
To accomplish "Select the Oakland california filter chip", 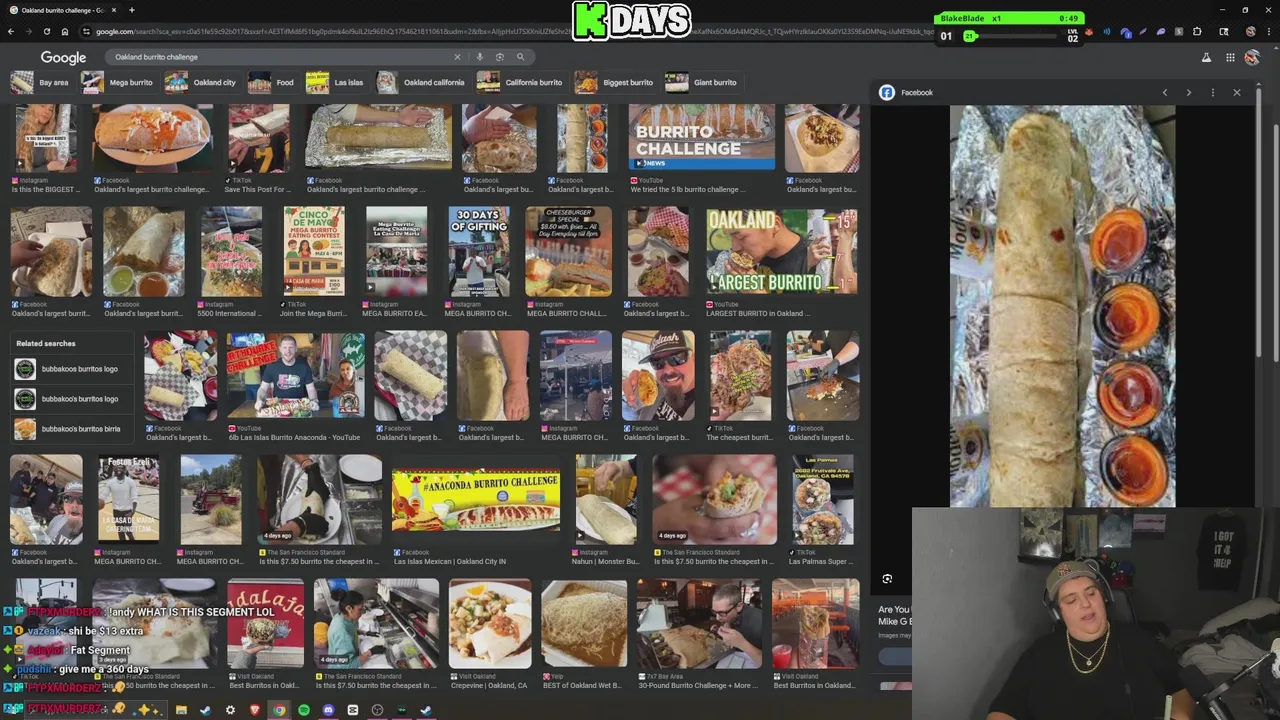I will (x=421, y=82).
